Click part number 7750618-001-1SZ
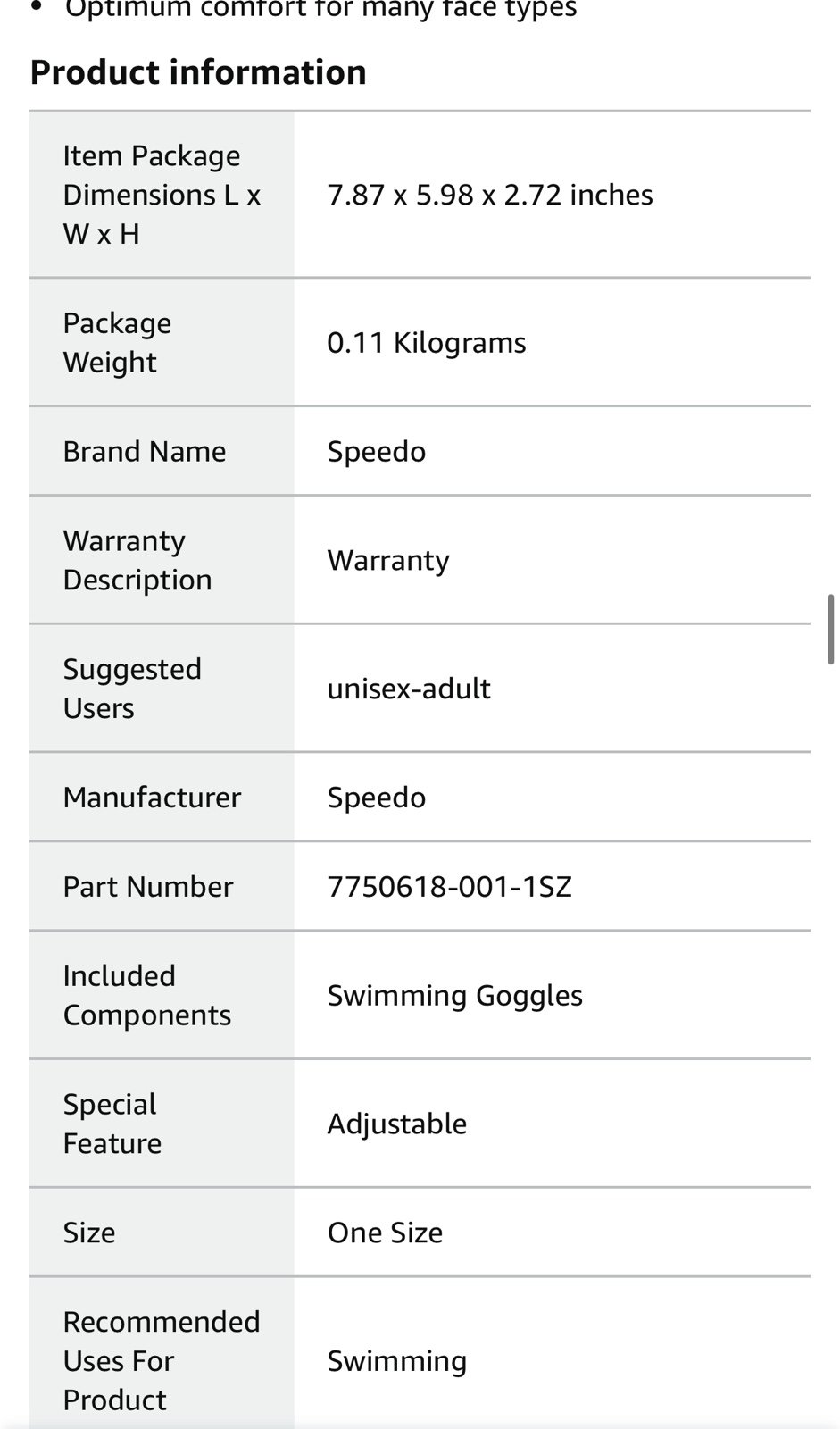 click(x=449, y=886)
